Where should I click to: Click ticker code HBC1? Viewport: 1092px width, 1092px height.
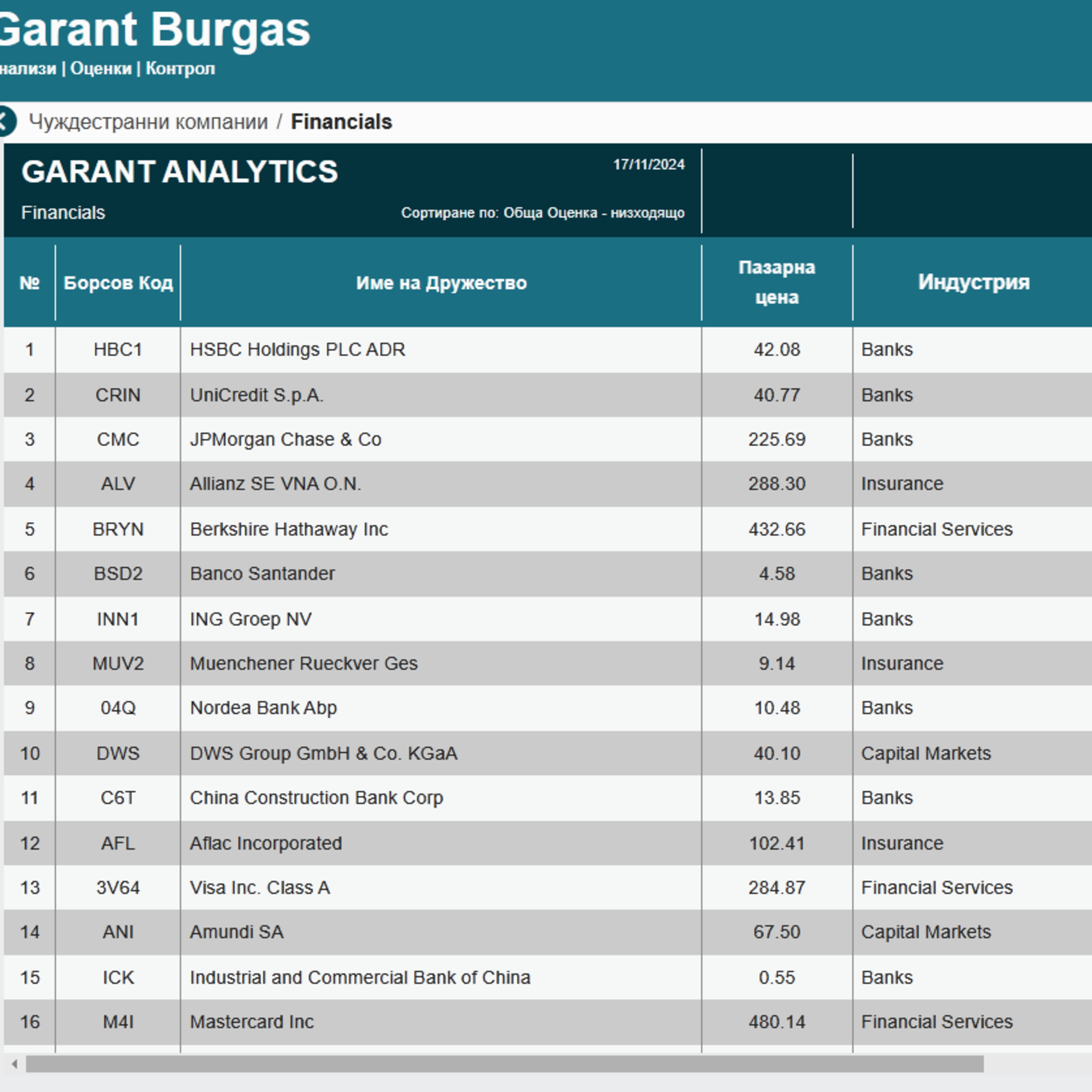pos(117,349)
